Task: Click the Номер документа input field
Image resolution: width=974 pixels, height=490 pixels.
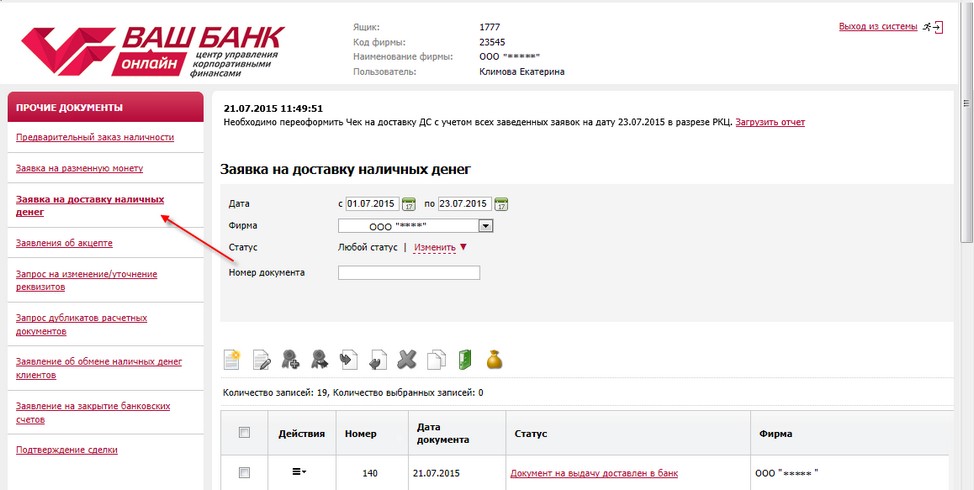Action: click(x=409, y=273)
